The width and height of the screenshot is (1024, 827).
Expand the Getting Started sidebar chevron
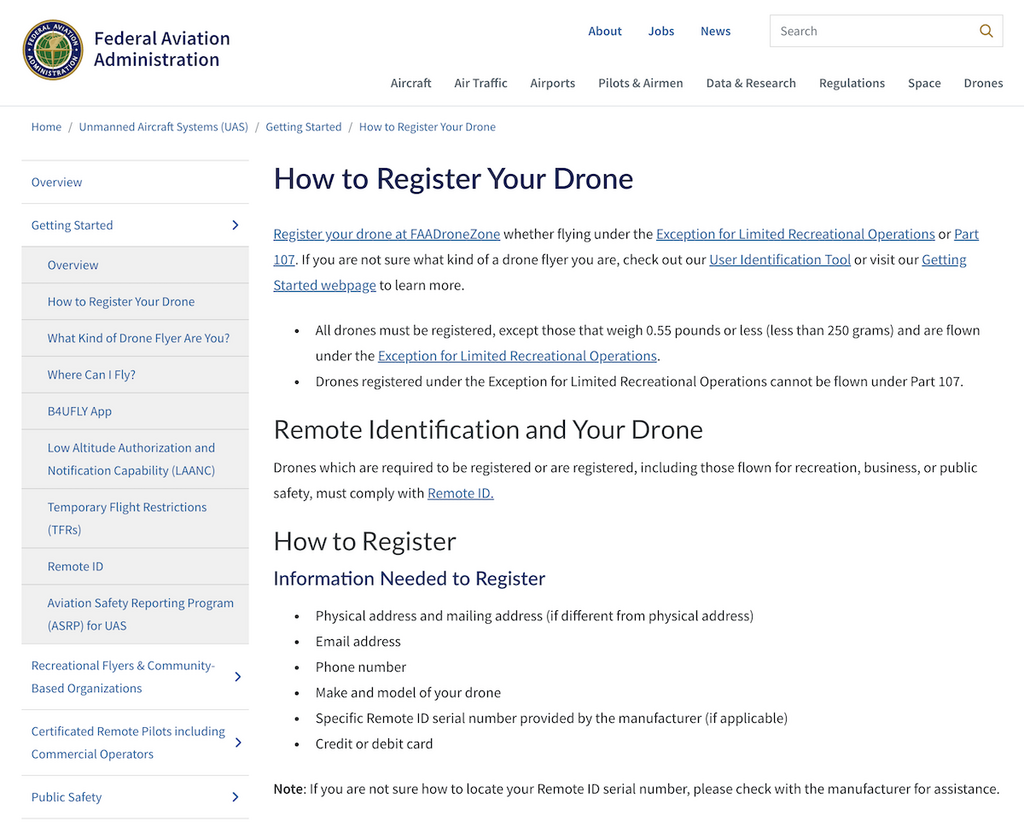[235, 226]
